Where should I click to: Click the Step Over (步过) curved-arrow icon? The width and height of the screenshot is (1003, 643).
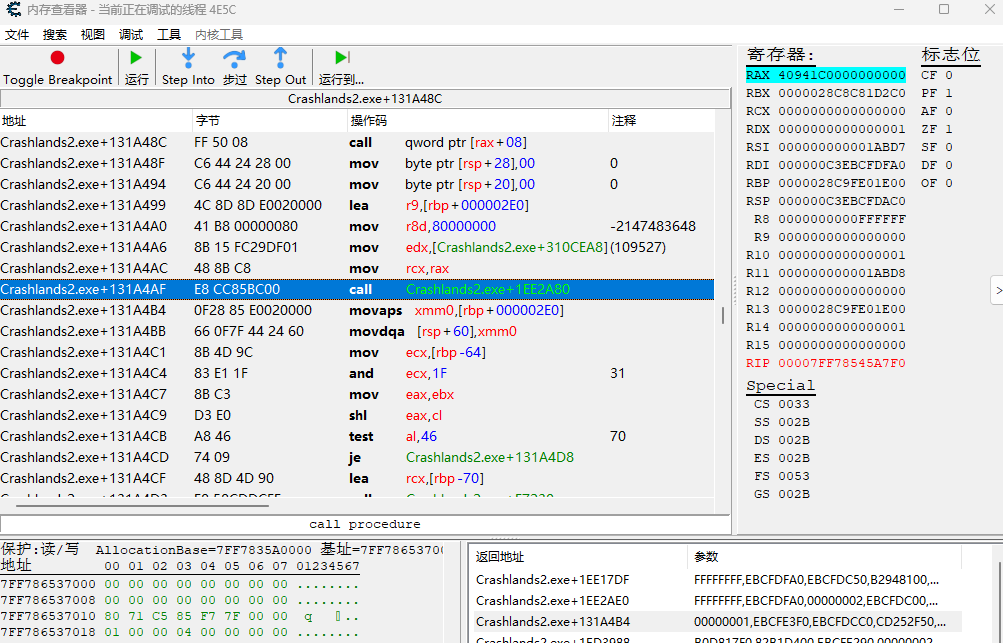point(234,59)
